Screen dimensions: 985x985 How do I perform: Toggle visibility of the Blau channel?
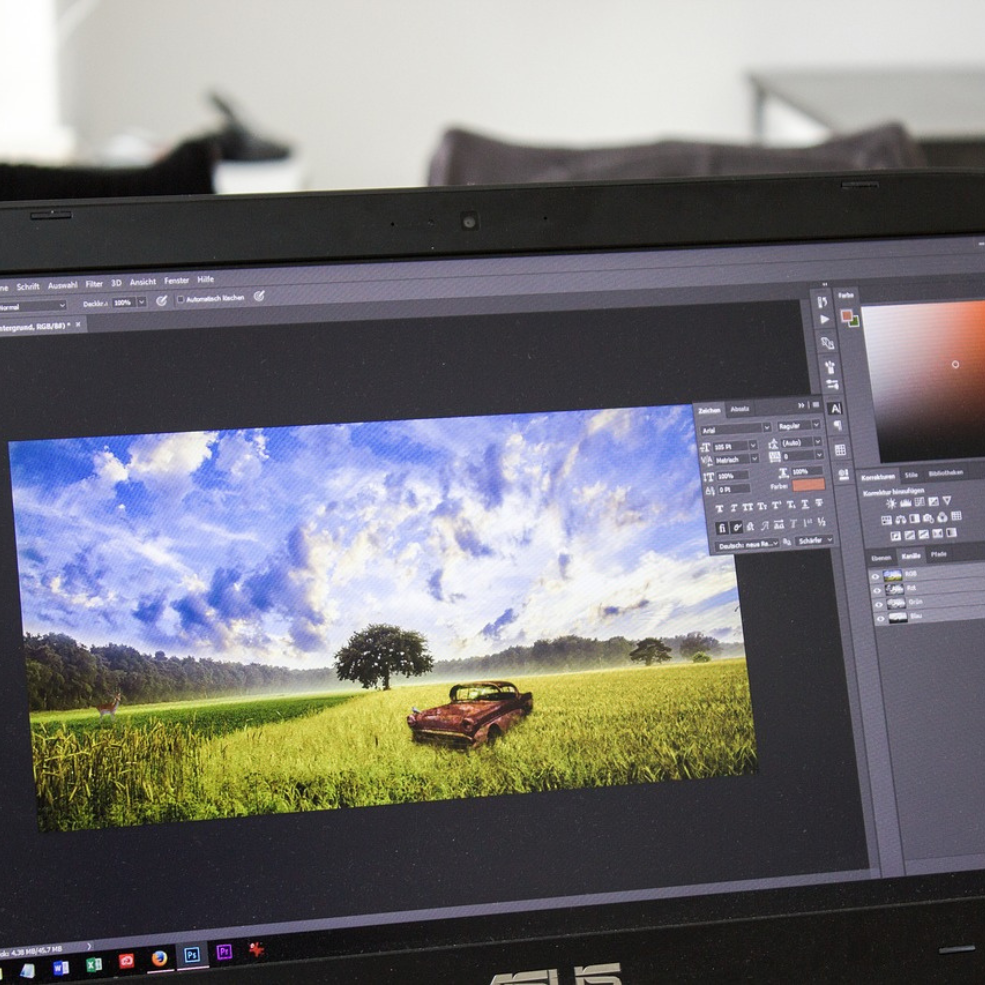click(x=879, y=619)
